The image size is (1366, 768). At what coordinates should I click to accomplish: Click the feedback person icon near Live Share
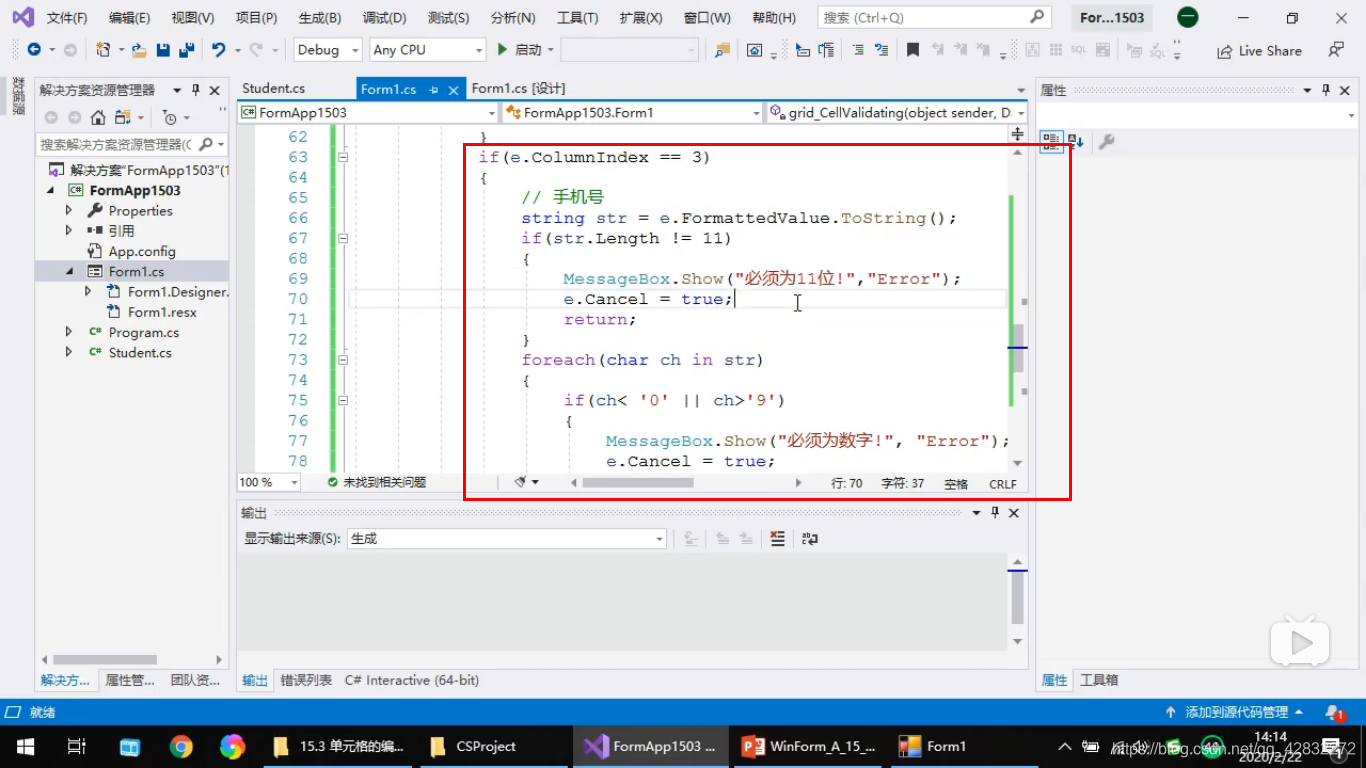coord(1336,50)
